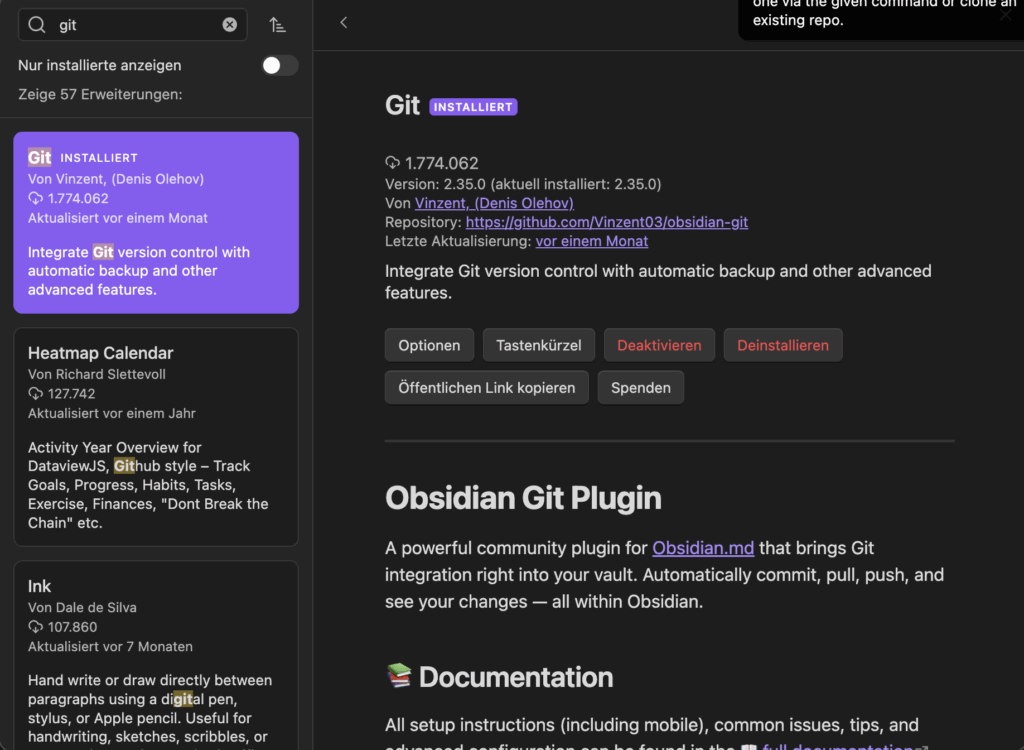Open the Ink plugin entry
The width and height of the screenshot is (1024, 750).
point(155,650)
